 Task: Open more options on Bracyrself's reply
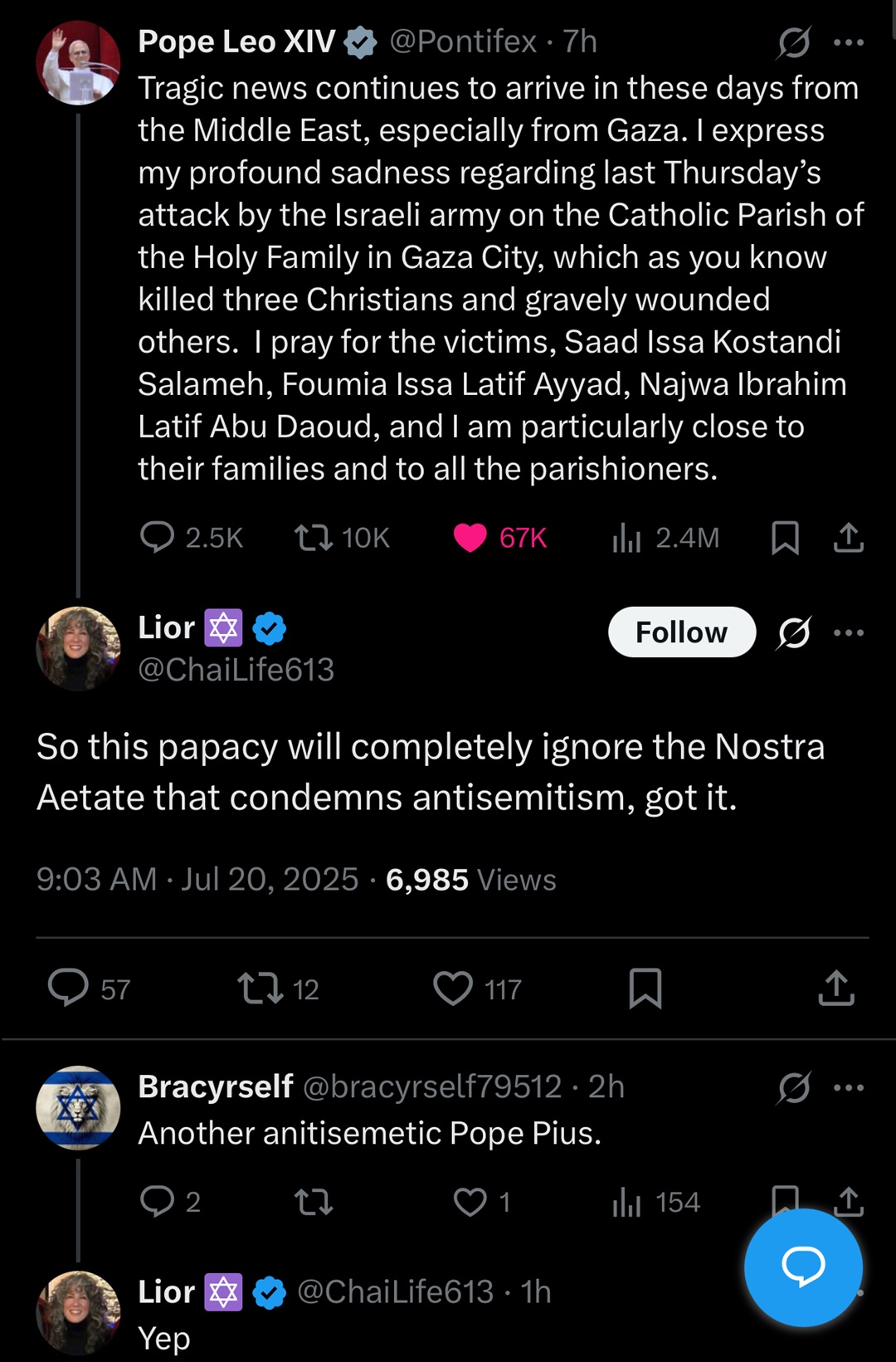click(849, 1087)
